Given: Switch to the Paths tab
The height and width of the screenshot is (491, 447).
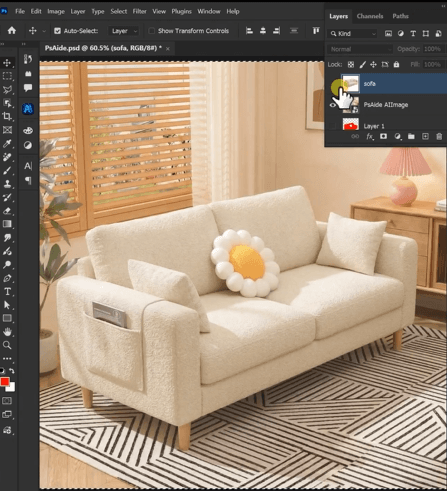Looking at the screenshot, I should click(x=400, y=16).
